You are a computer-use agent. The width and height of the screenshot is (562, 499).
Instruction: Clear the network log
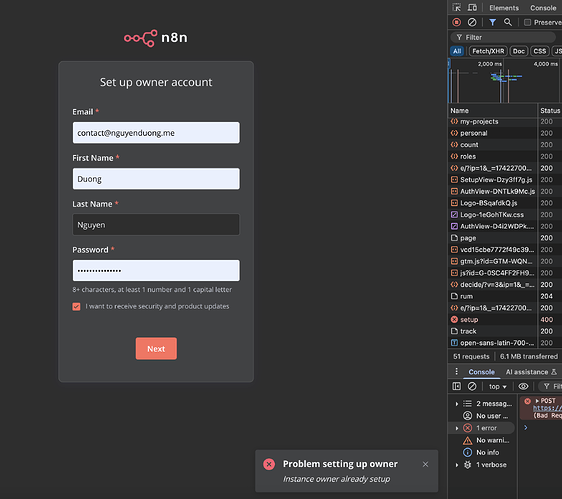pos(472,22)
